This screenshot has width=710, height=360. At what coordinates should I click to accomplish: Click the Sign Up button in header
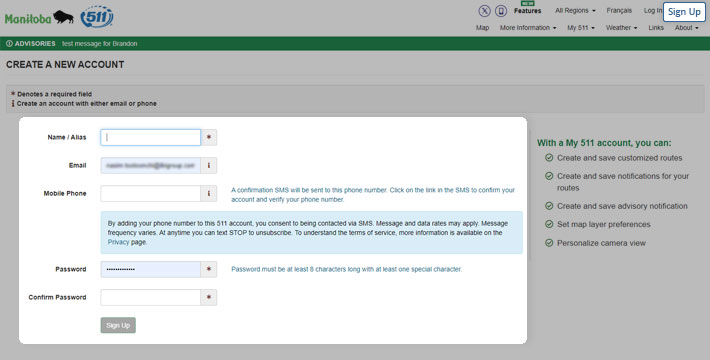pos(684,12)
